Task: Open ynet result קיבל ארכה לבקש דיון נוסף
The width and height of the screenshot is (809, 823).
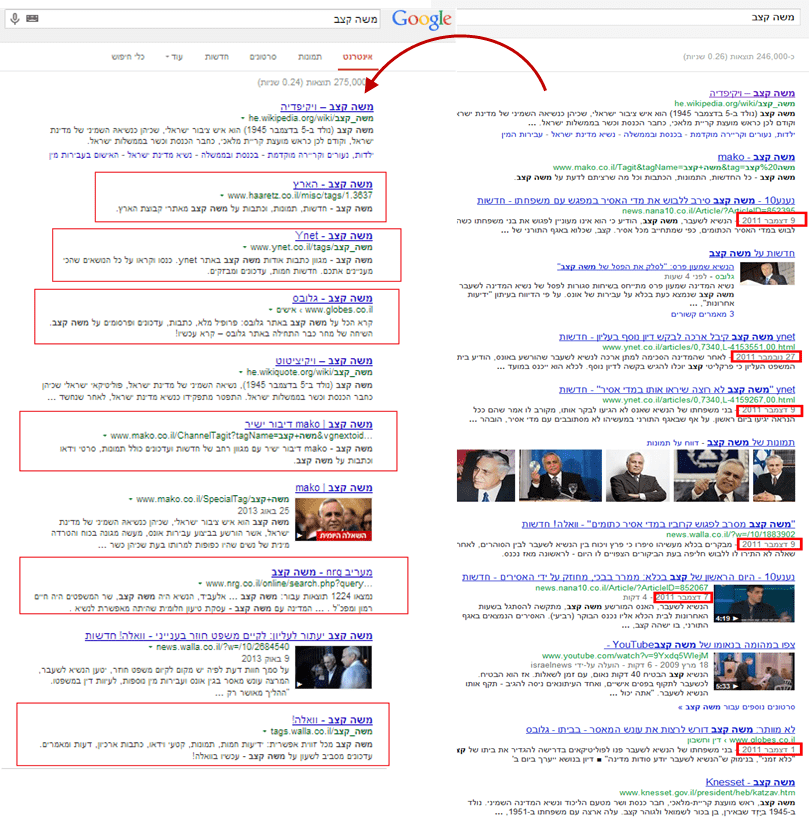Action: pos(677,336)
